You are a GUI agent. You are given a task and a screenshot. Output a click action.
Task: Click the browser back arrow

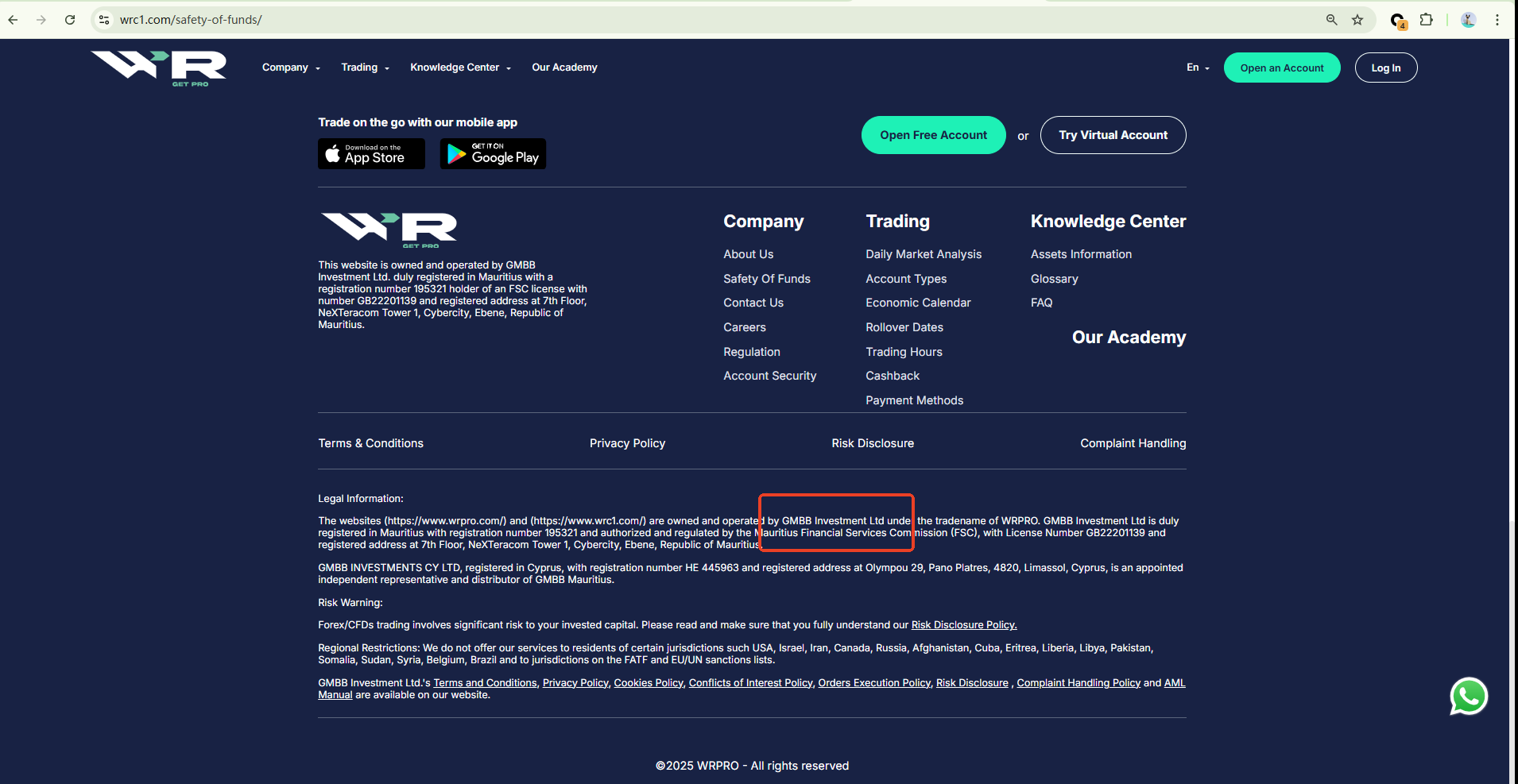point(14,20)
